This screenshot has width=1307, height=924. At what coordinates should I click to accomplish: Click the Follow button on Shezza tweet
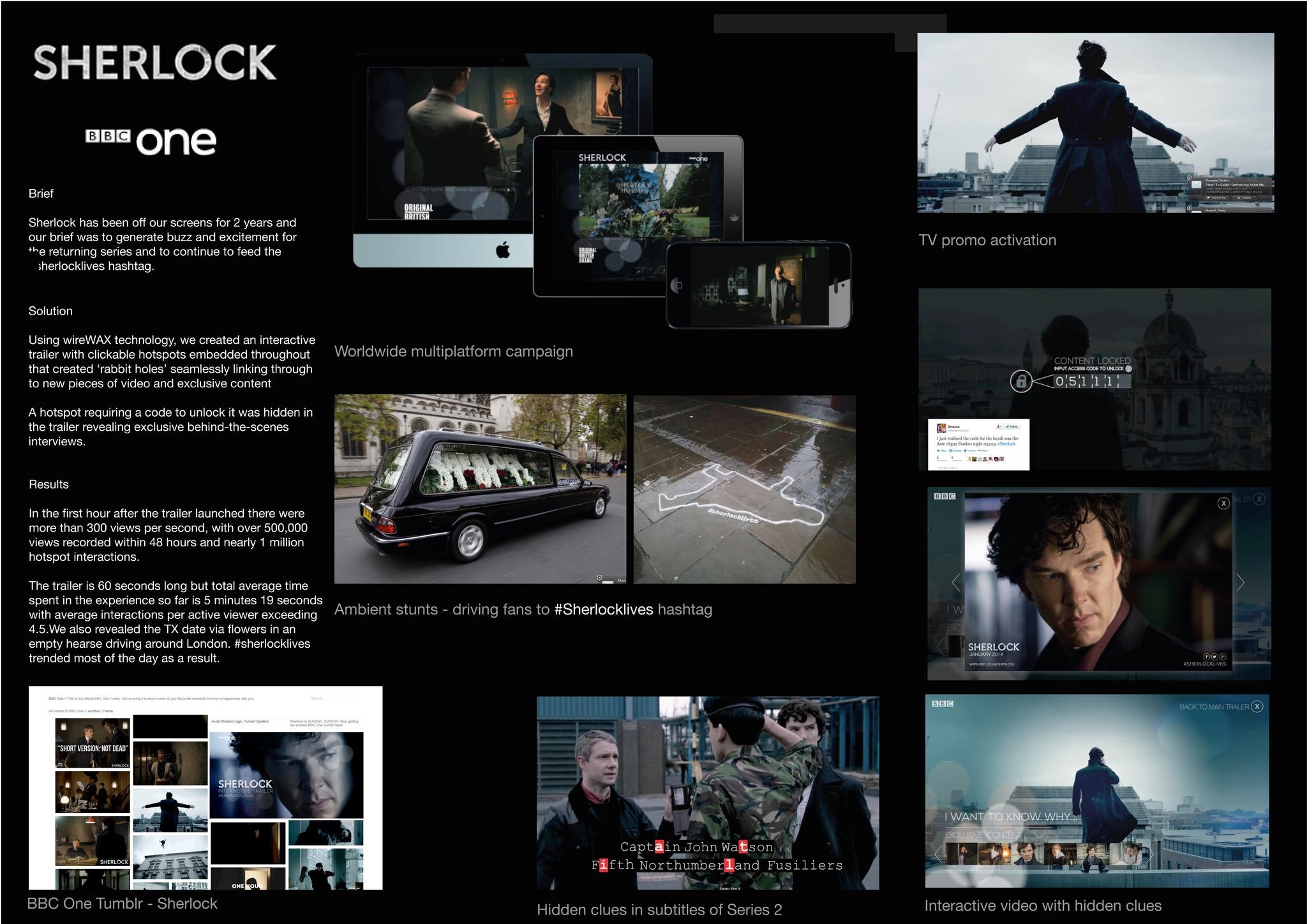coord(1012,426)
